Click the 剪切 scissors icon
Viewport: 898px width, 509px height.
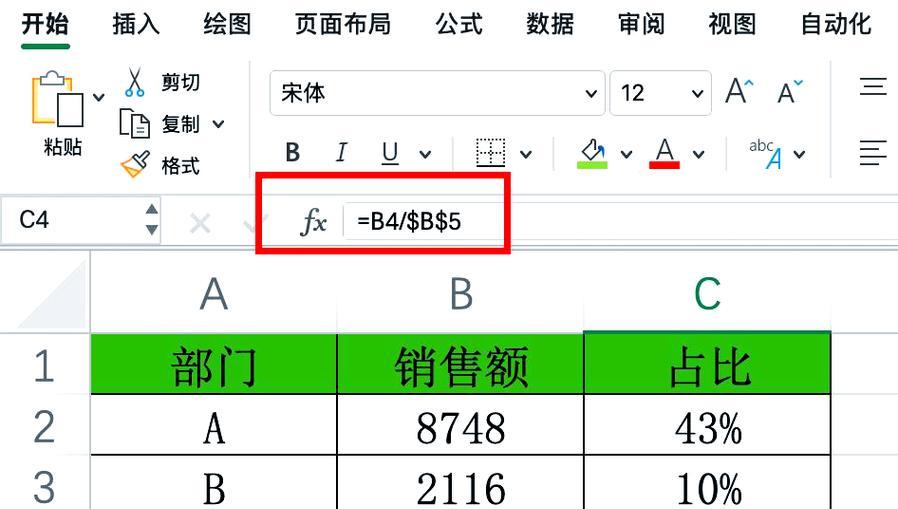134,82
